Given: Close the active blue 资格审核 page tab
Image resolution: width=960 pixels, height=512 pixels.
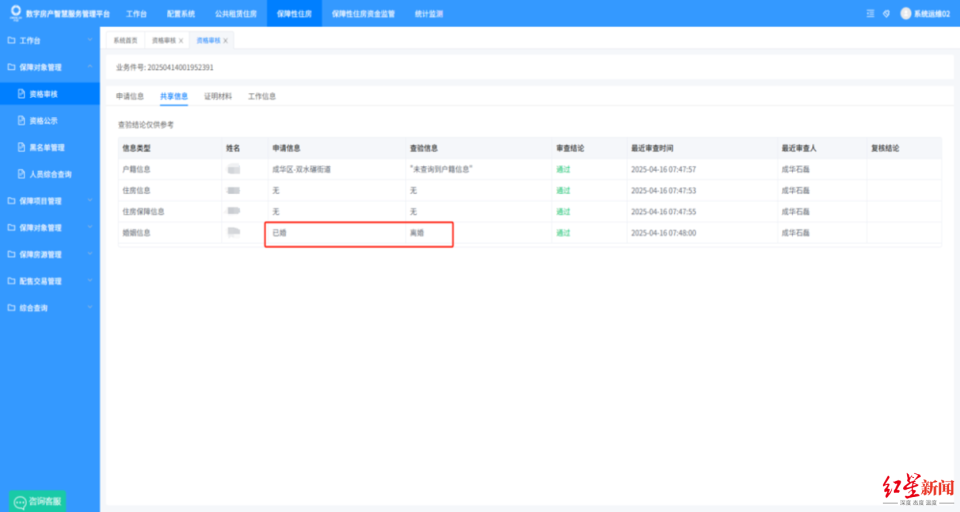Looking at the screenshot, I should coord(226,41).
